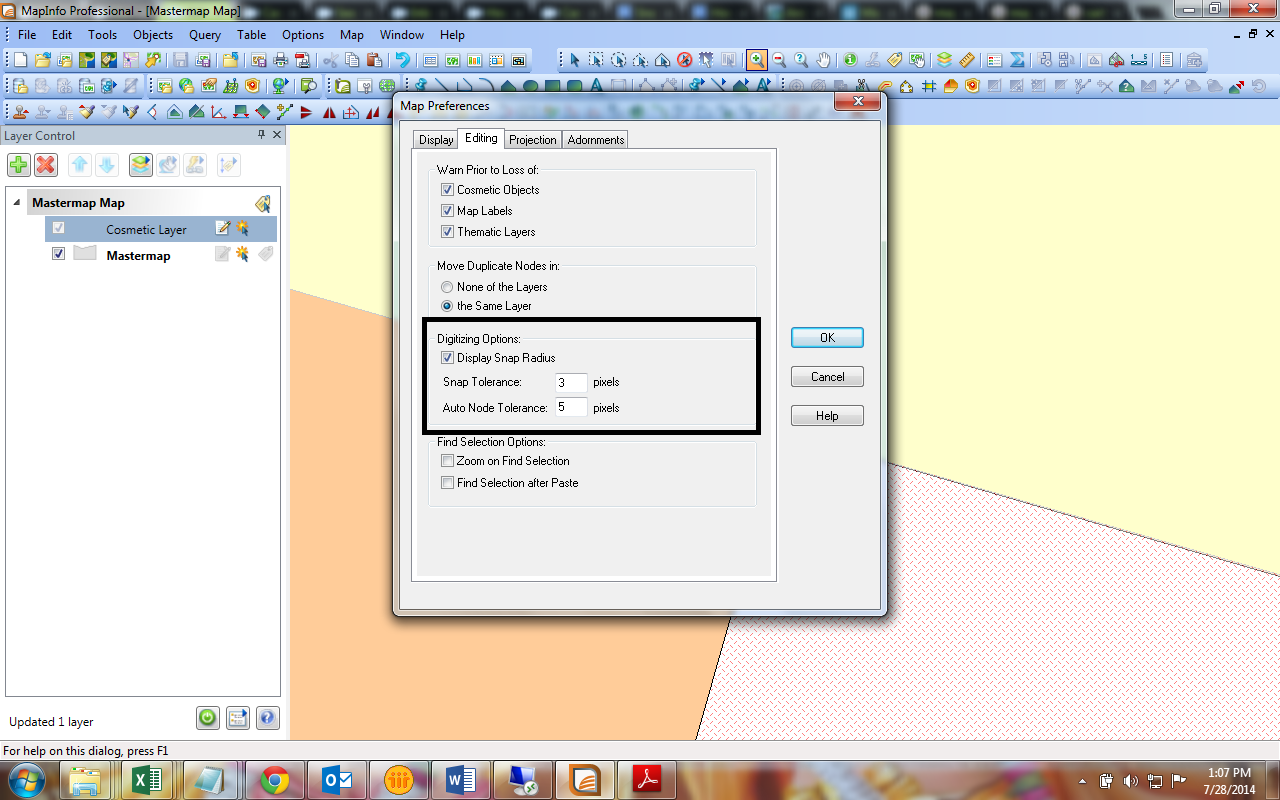Click the Help button in Map Preferences
The image size is (1280, 800).
pyautogui.click(x=826, y=415)
